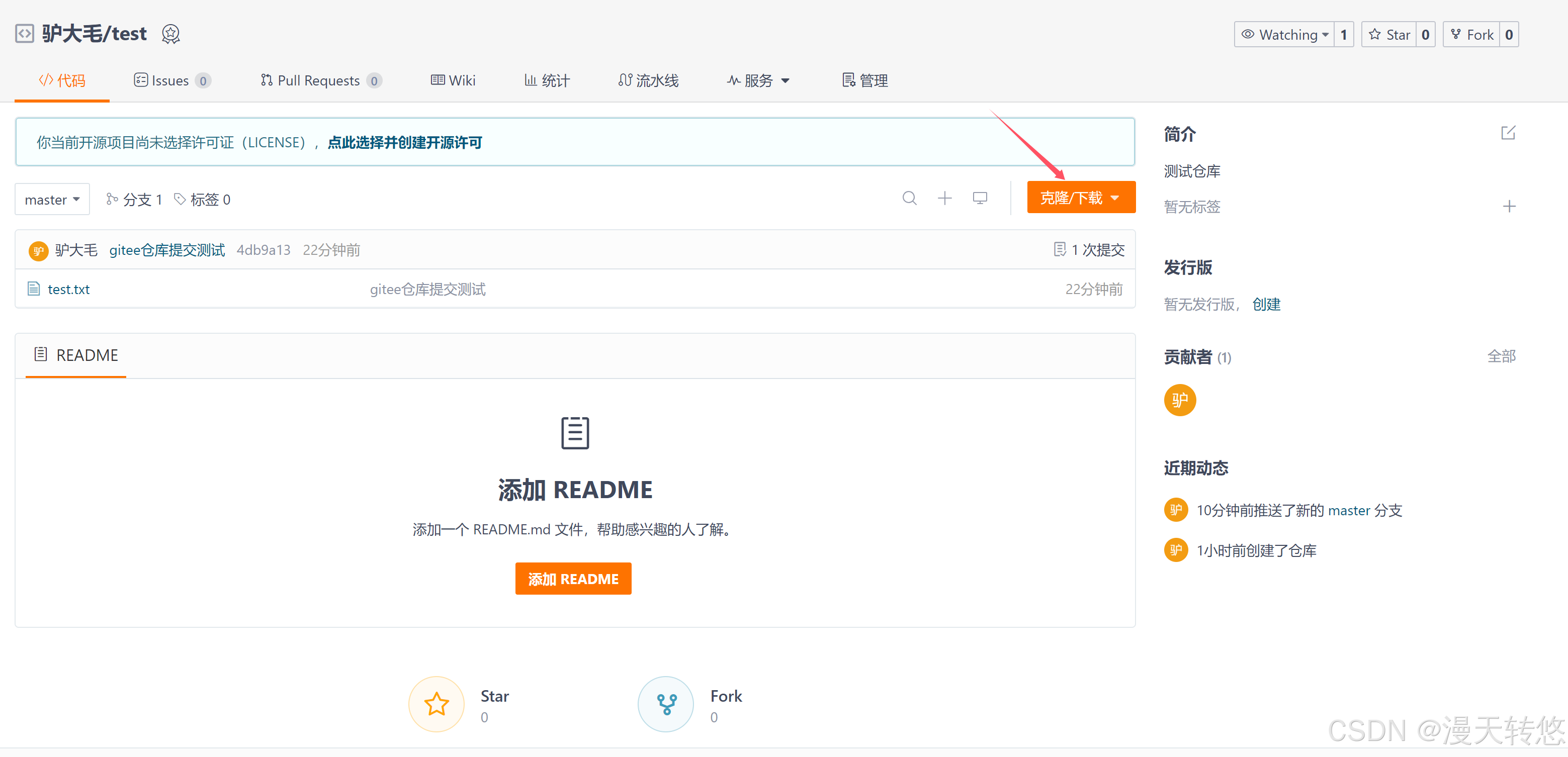Expand the 克隆/下载 dropdown button
Image resolution: width=1568 pixels, height=757 pixels.
click(x=1080, y=198)
